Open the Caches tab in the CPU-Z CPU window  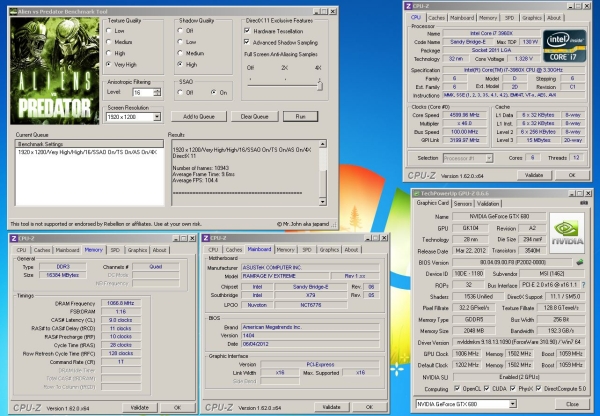click(x=436, y=18)
